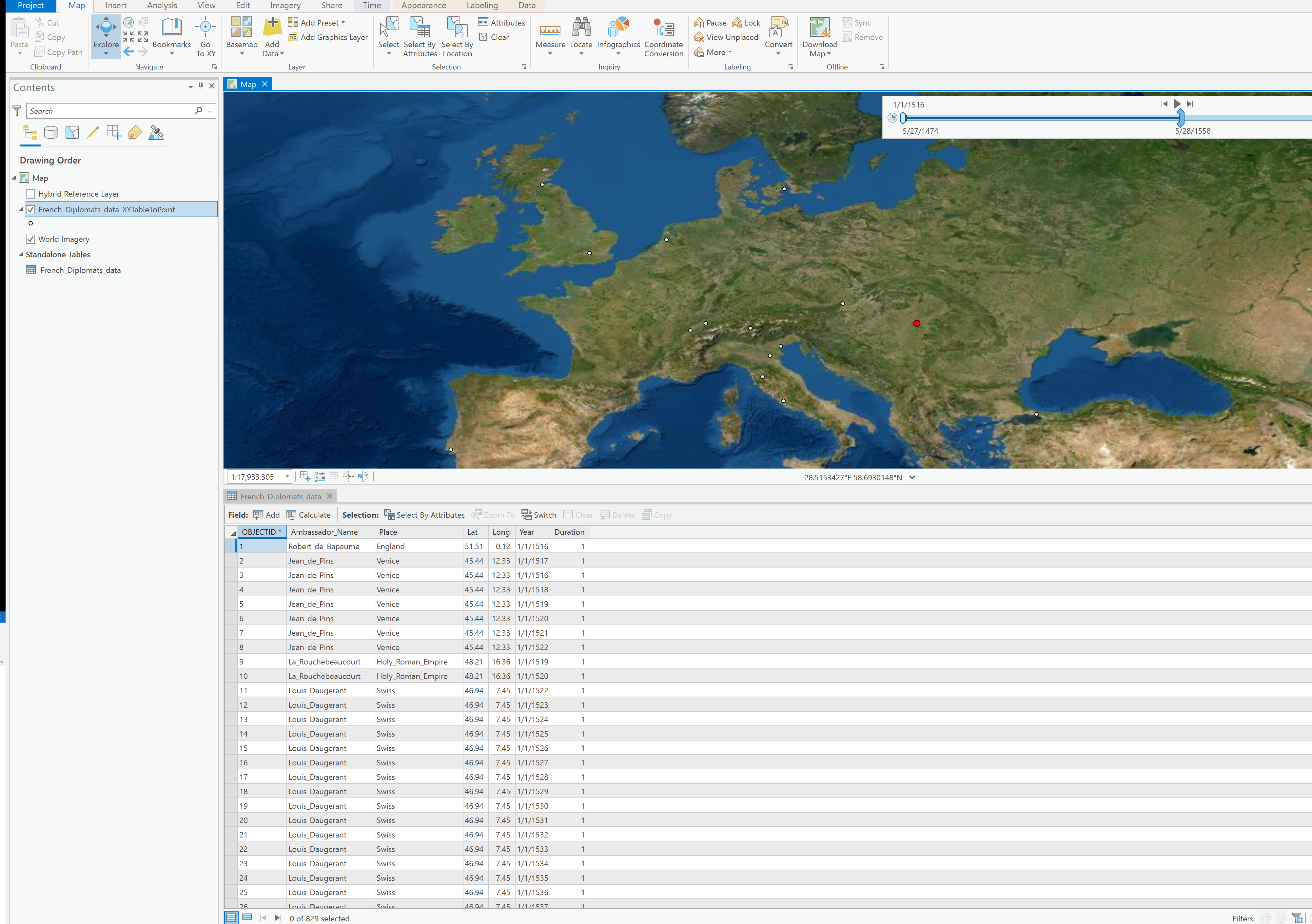1312x924 pixels.
Task: Switch to the Insert ribbon tab
Action: [116, 6]
